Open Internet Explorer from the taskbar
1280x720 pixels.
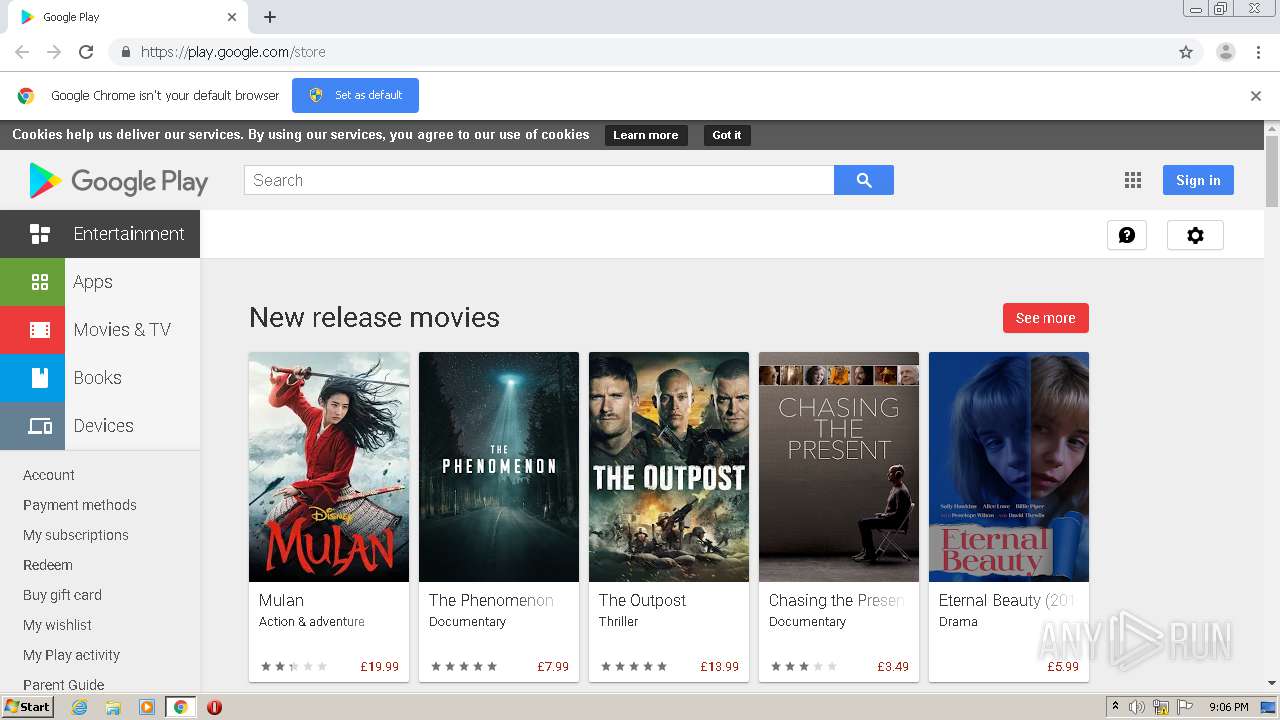pos(79,707)
